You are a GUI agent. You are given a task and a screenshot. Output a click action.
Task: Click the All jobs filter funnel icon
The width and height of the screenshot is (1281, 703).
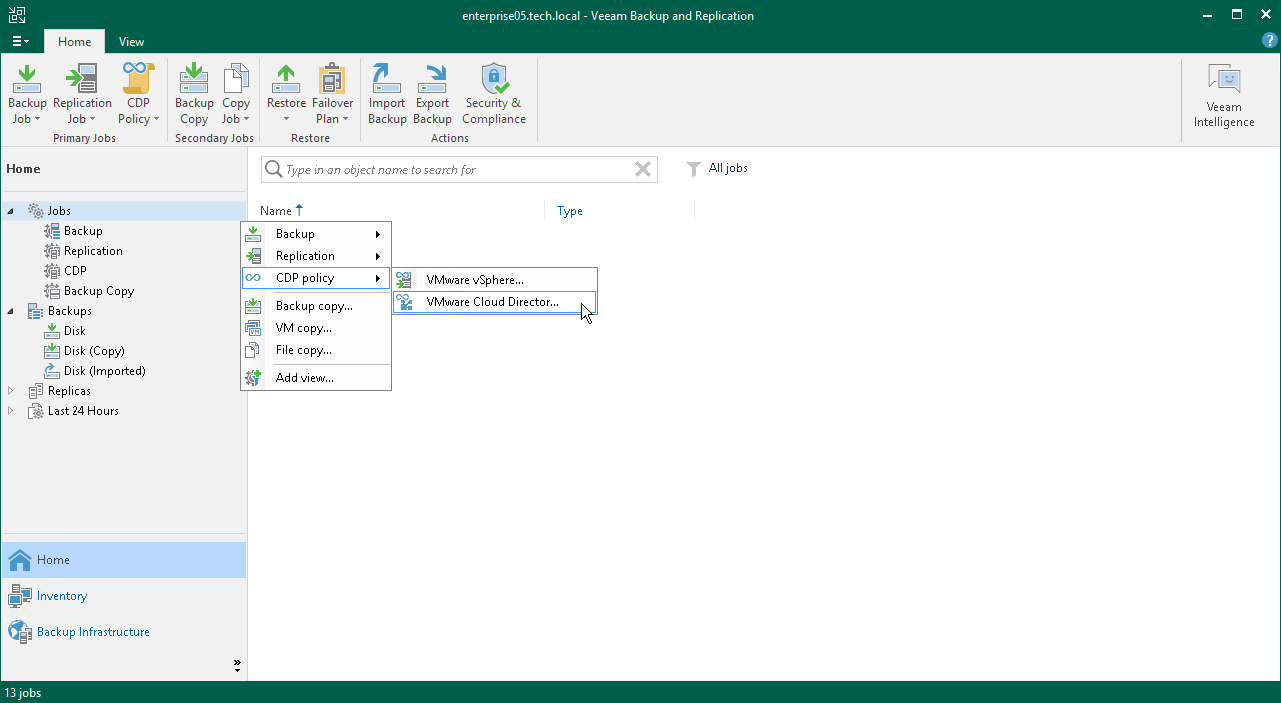coord(693,170)
